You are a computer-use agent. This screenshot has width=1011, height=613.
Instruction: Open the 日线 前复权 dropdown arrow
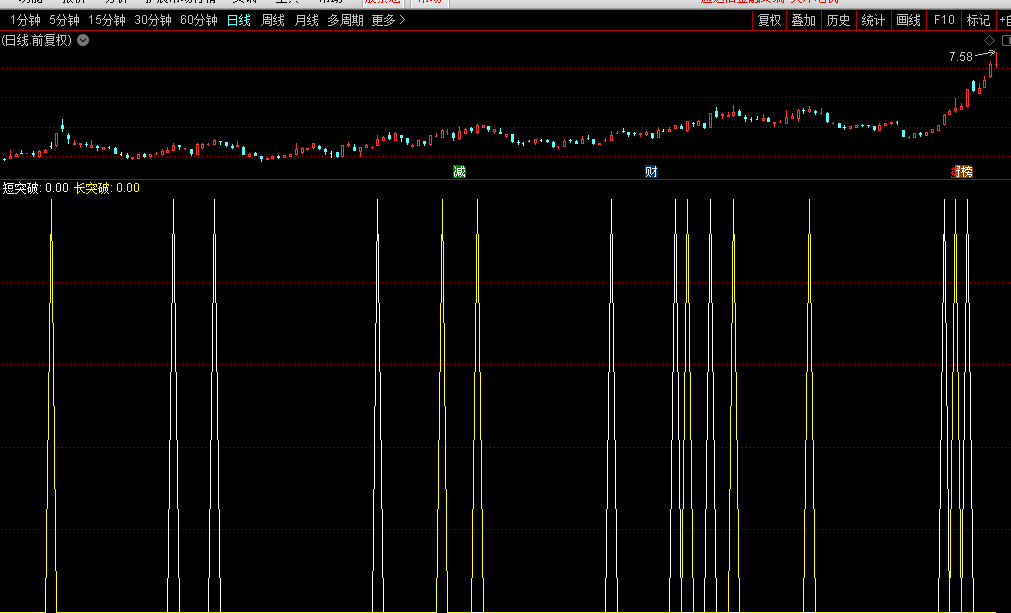click(x=83, y=40)
